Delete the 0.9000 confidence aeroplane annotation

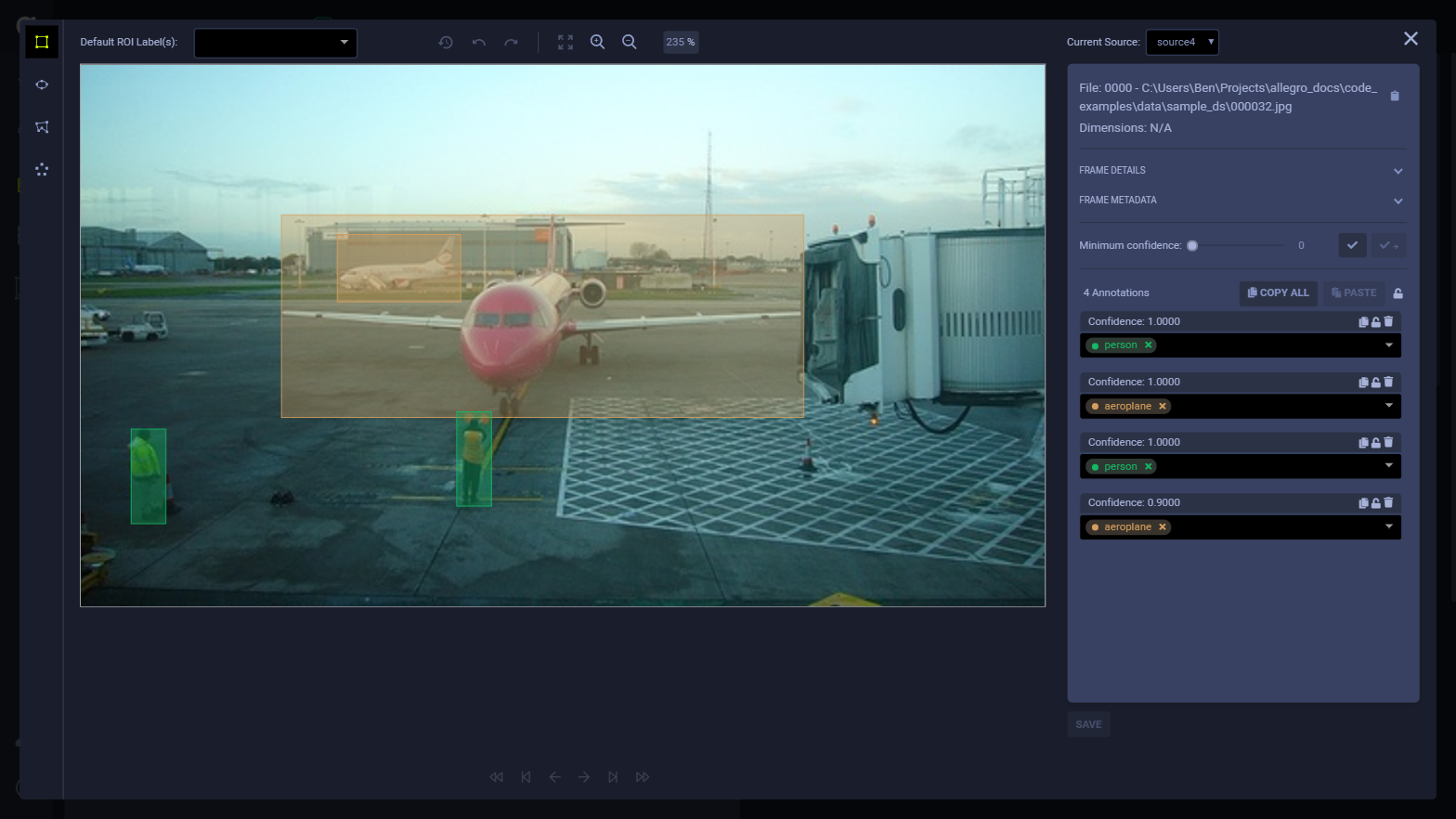coord(1388,502)
